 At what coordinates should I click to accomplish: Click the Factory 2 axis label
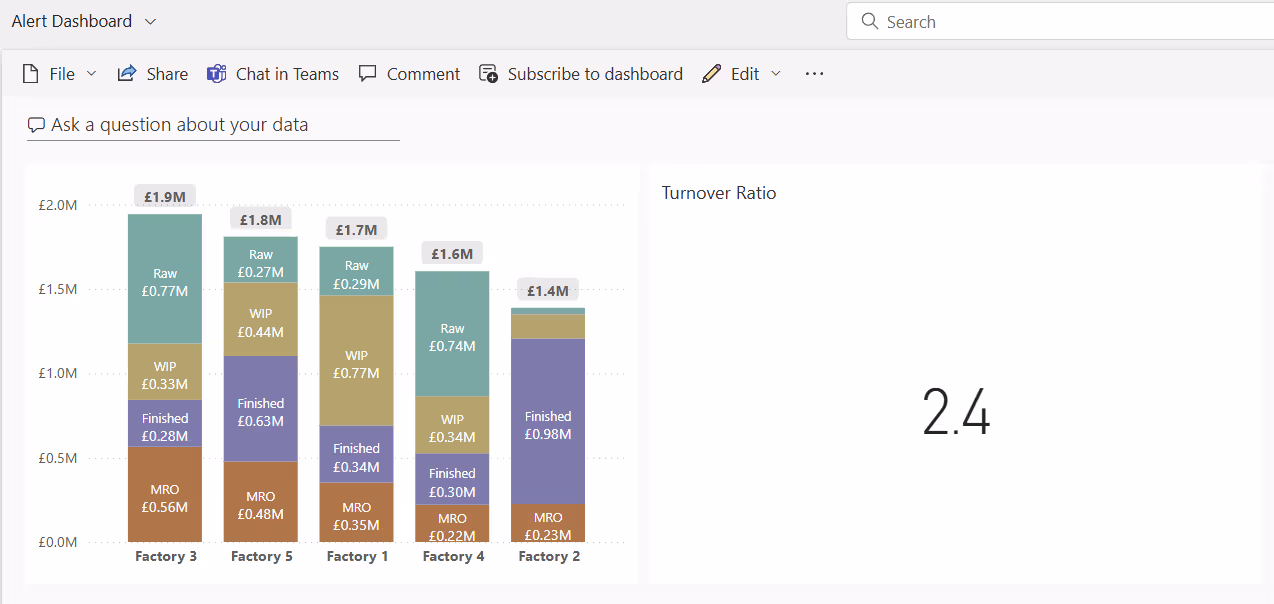pyautogui.click(x=549, y=556)
